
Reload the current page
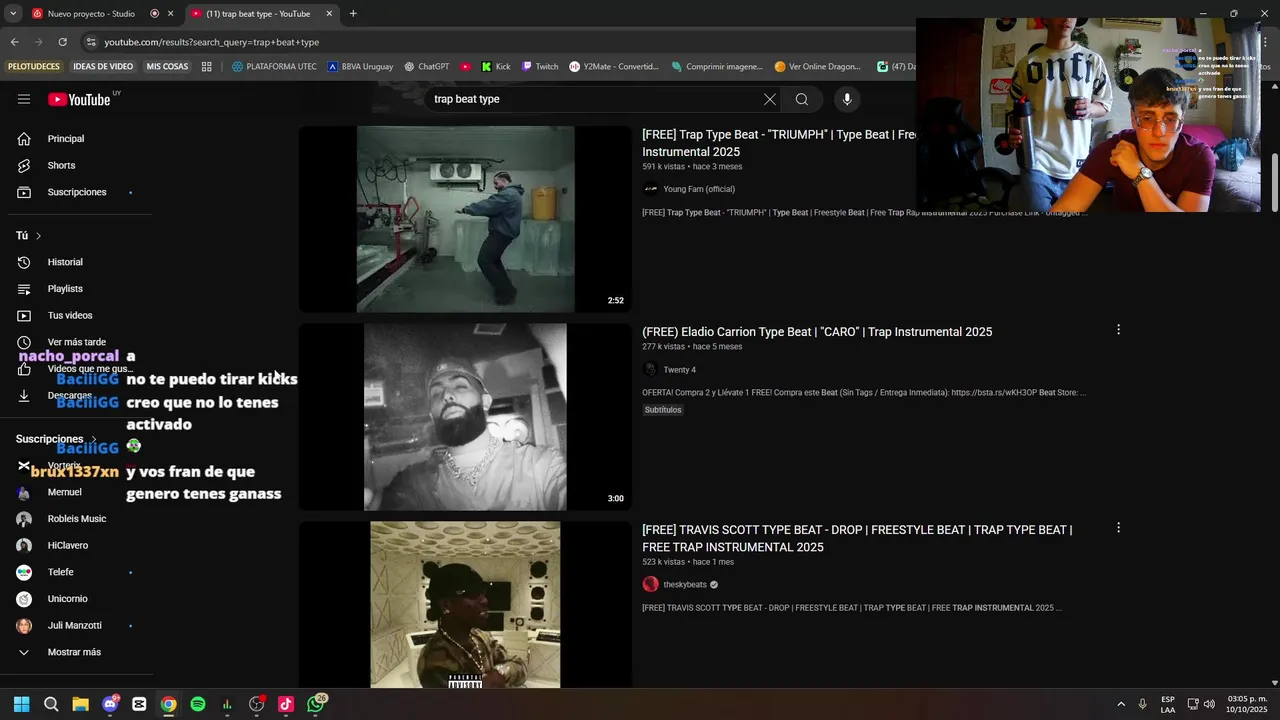pos(62,42)
